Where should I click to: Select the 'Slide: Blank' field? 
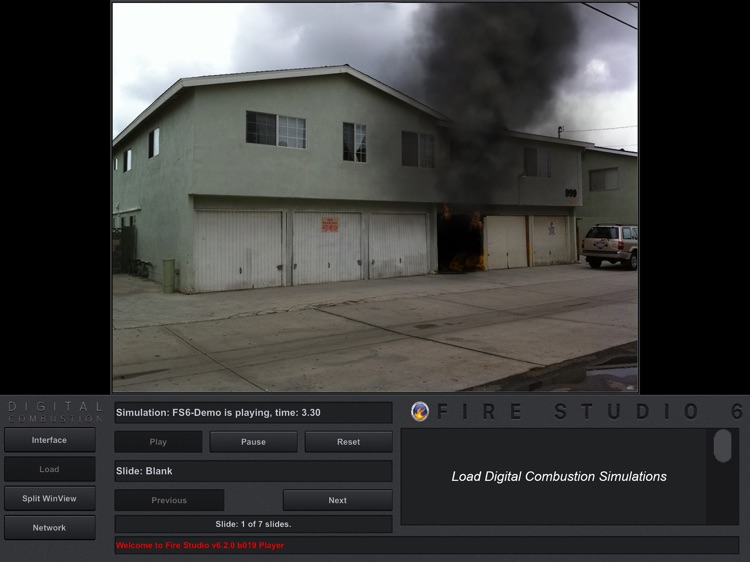[254, 471]
